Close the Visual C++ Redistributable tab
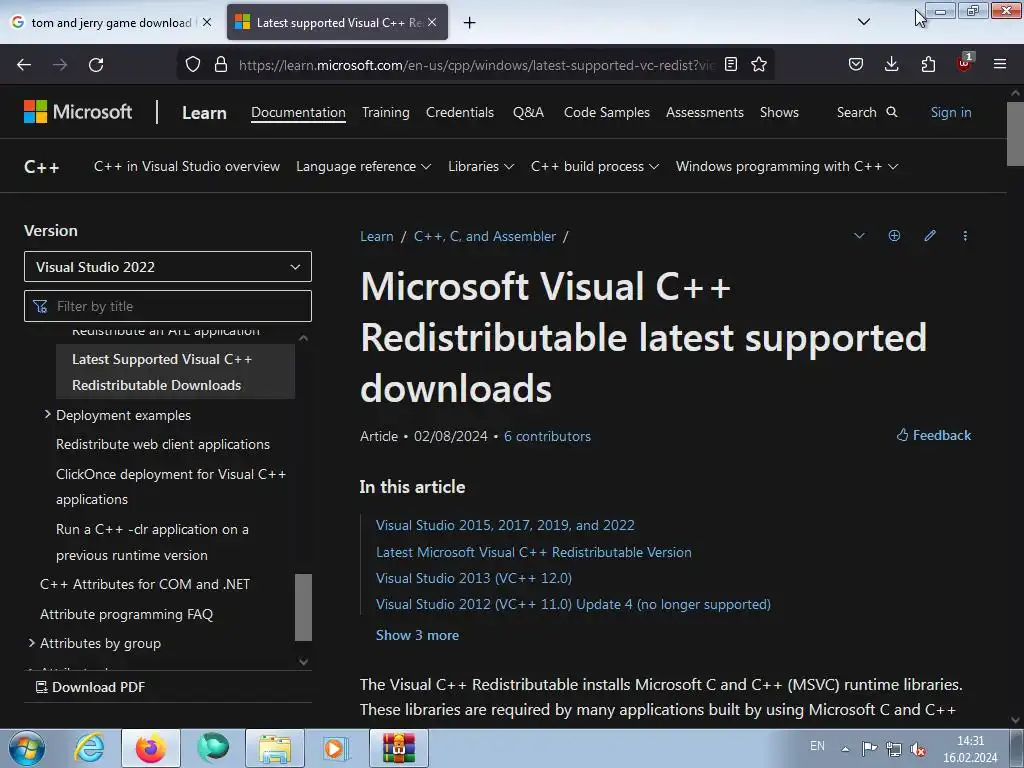The height and width of the screenshot is (768, 1024). pyautogui.click(x=432, y=22)
